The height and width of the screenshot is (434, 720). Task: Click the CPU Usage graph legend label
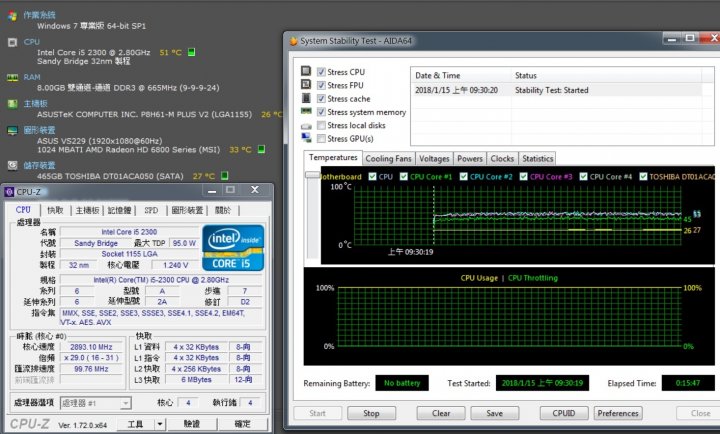(479, 278)
